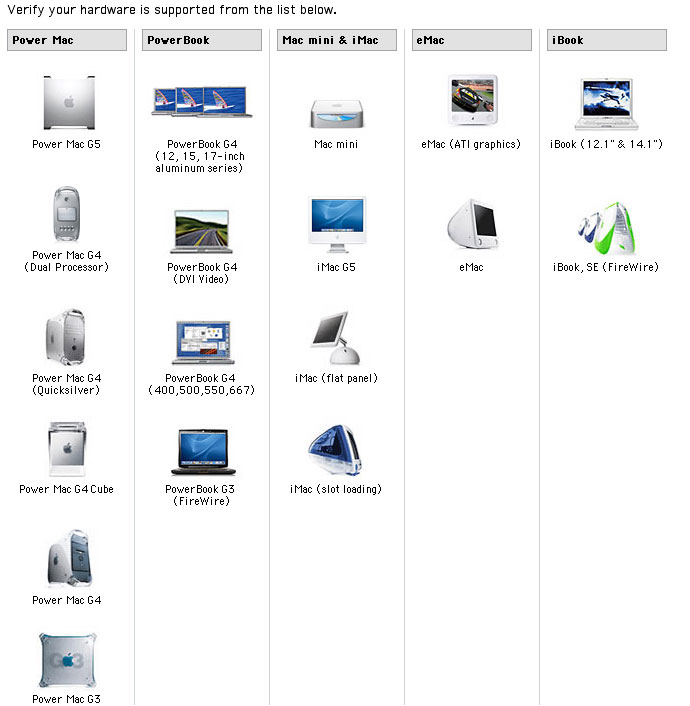Click the iBook column header
Screen dimensions: 690x706
607,40
